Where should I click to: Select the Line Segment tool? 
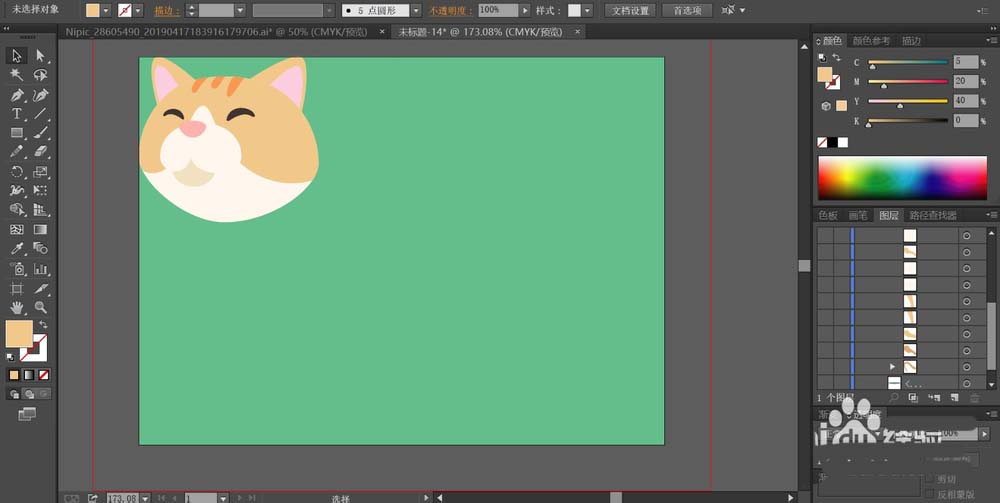pyautogui.click(x=40, y=114)
